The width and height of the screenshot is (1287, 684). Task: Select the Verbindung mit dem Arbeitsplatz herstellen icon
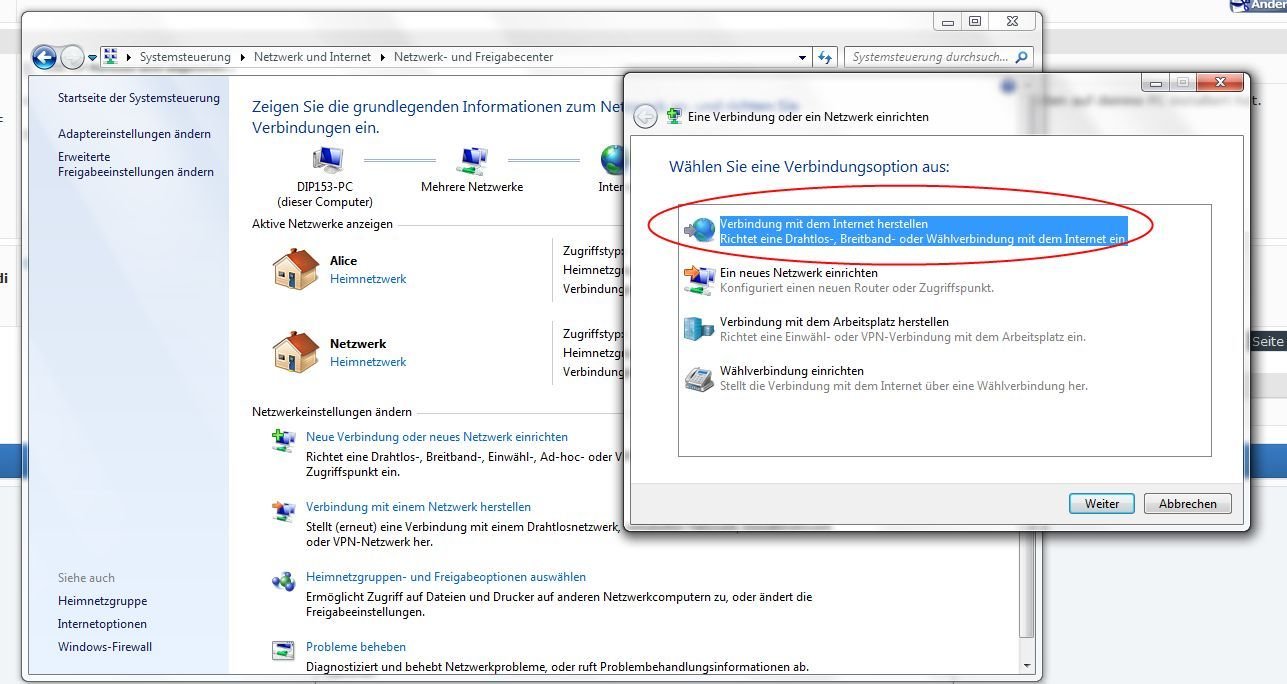700,328
